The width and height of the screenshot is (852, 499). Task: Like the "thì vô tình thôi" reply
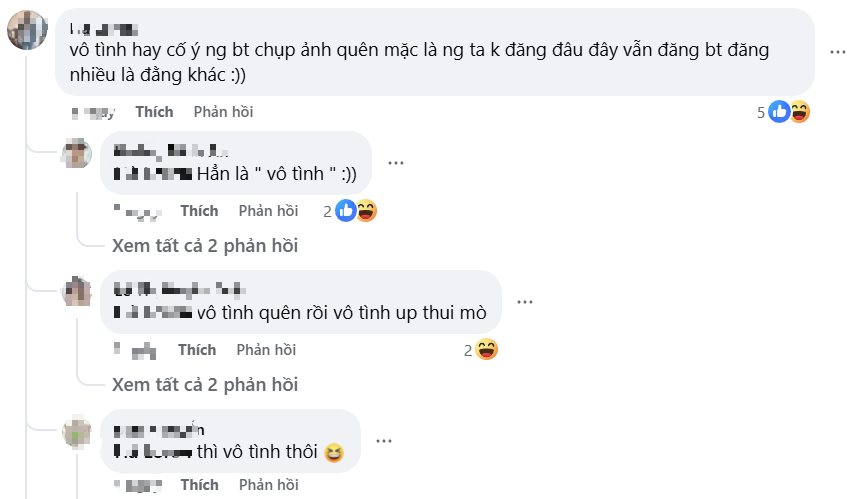point(199,485)
